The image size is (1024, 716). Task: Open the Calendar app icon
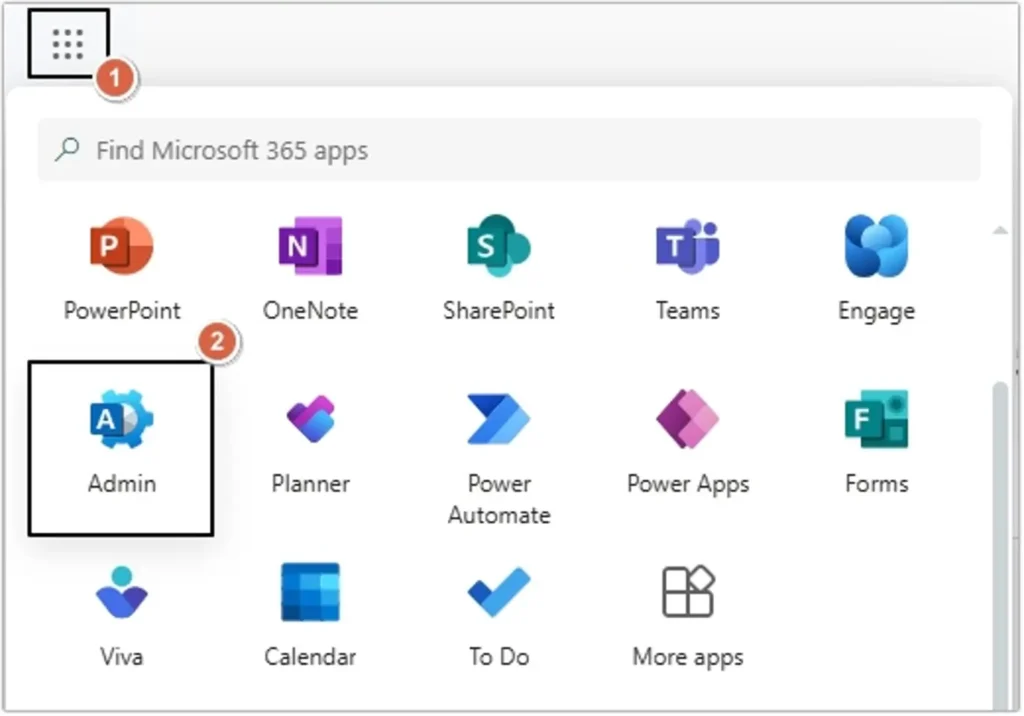point(310,593)
